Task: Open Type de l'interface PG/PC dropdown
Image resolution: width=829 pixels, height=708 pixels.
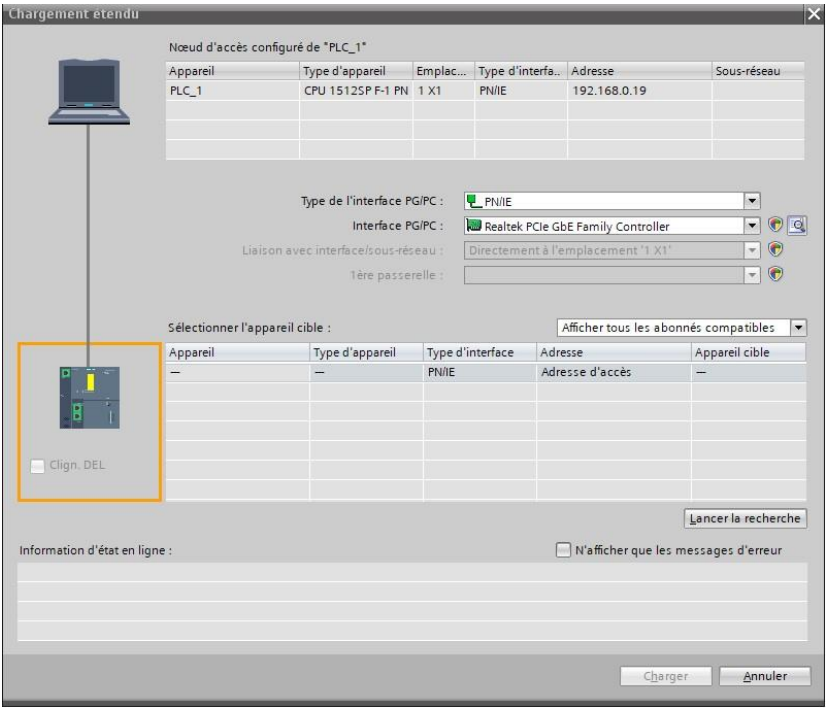Action: [x=752, y=201]
